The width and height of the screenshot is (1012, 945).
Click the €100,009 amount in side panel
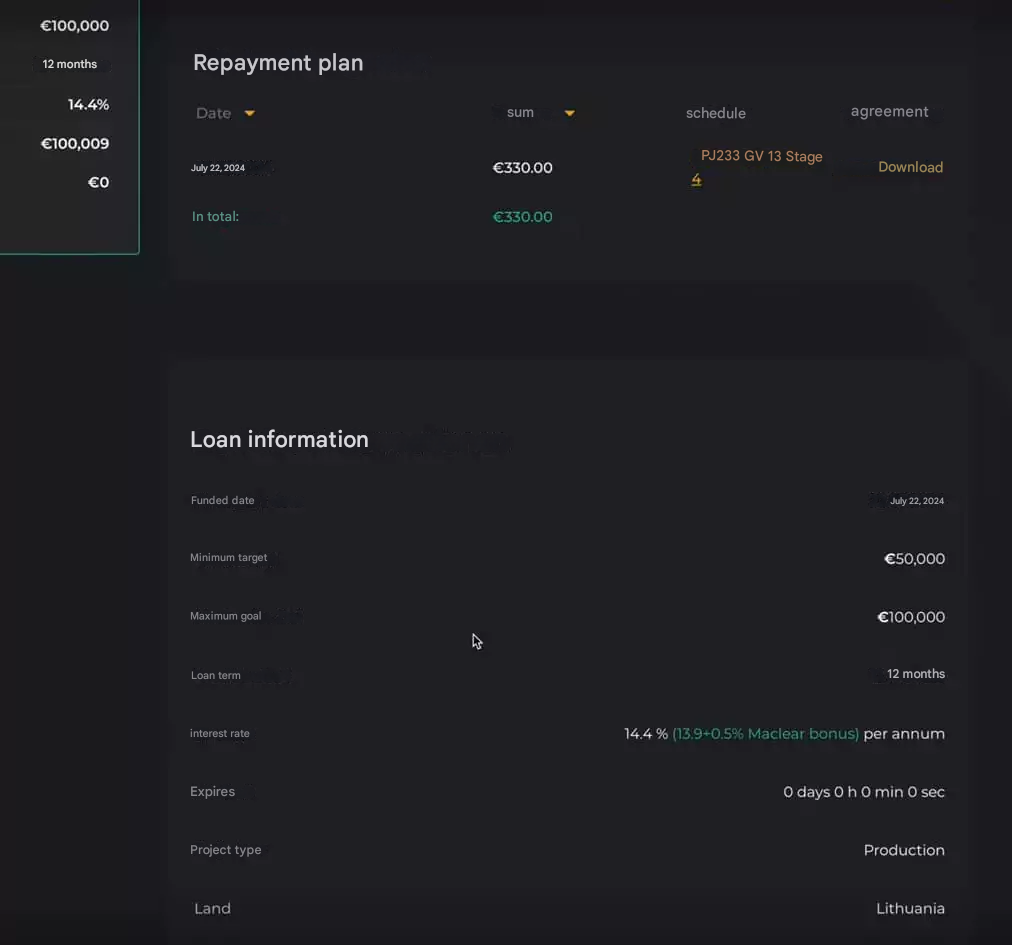[x=75, y=144]
